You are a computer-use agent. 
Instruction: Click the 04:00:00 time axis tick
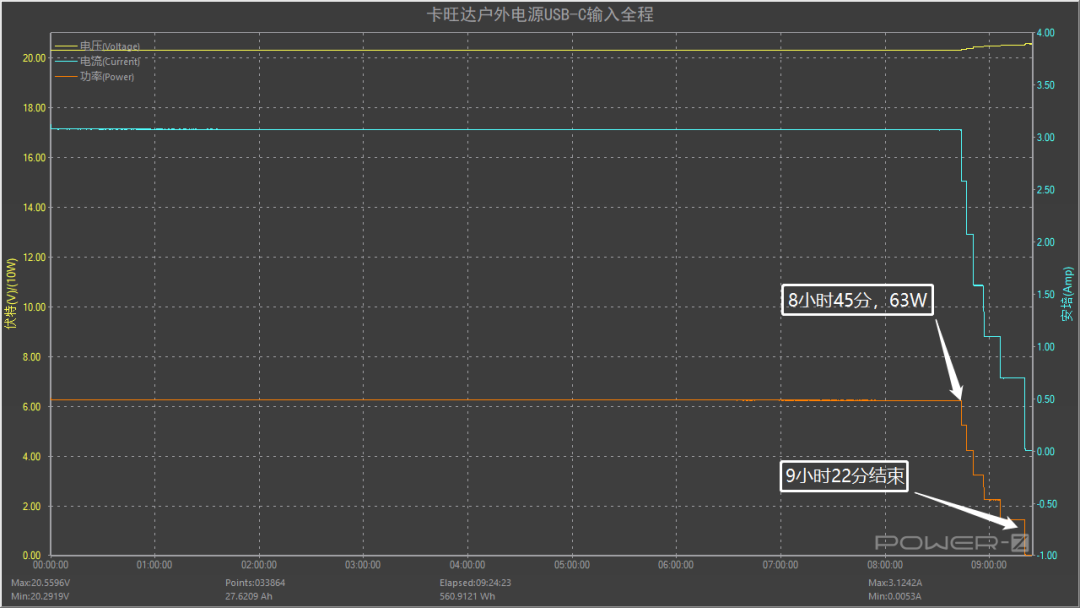click(468, 565)
